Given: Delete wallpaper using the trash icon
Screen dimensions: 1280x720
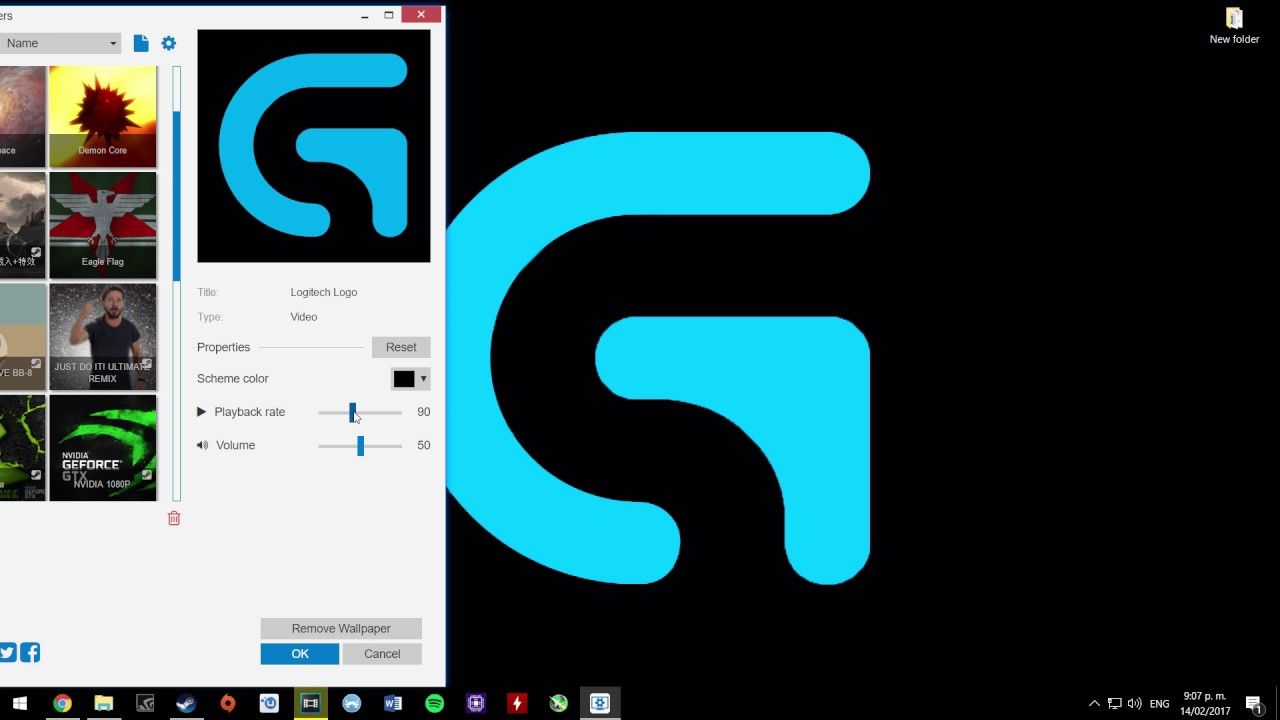Looking at the screenshot, I should coord(174,518).
